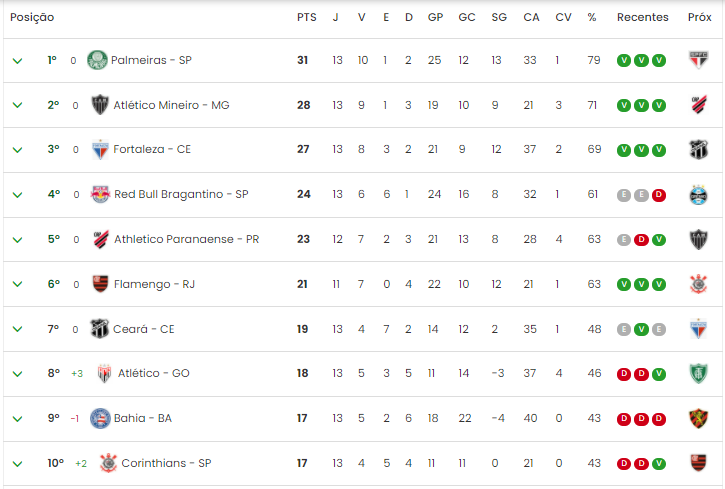This screenshot has width=725, height=489.
Task: Click the Palmeiras club crest
Action: pyautogui.click(x=97, y=60)
